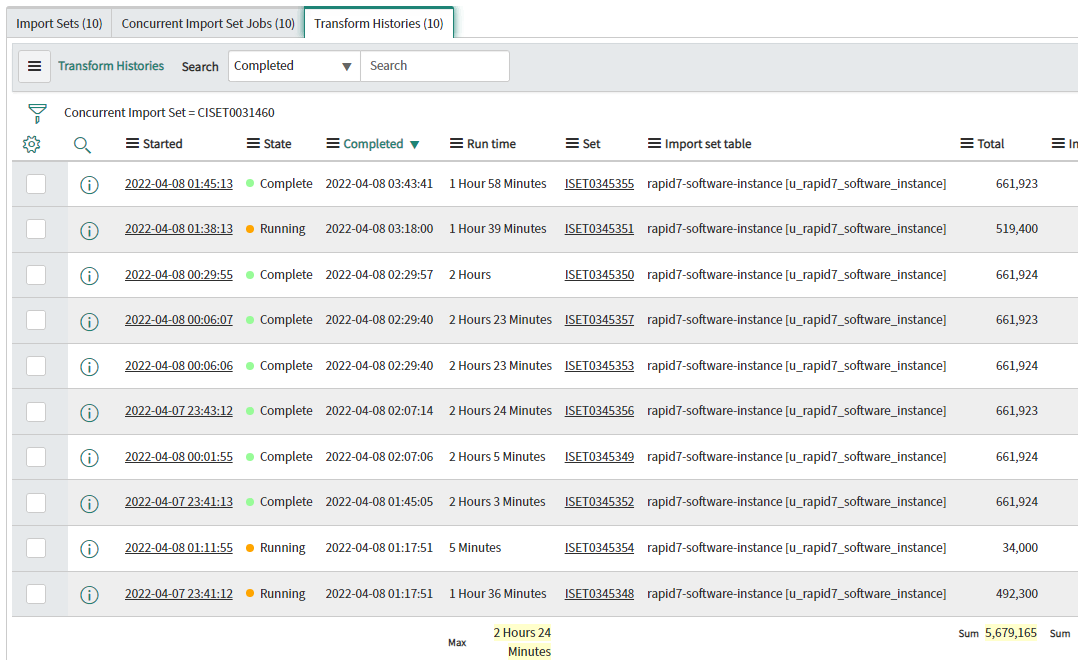The width and height of the screenshot is (1078, 660).
Task: Select checkbox for row ISET0345357
Action: [x=36, y=320]
